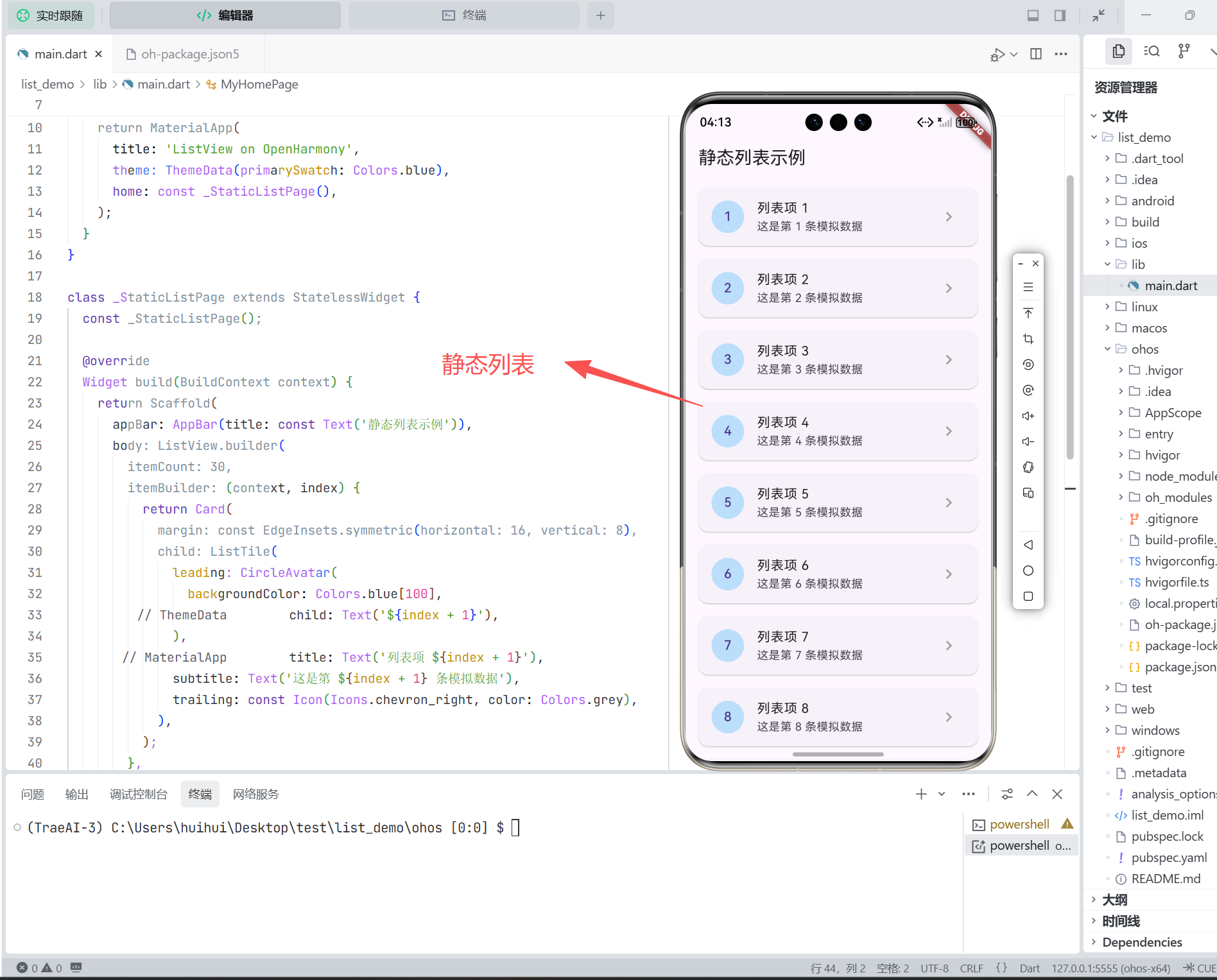Change file encoding from UTF-8

(934, 968)
